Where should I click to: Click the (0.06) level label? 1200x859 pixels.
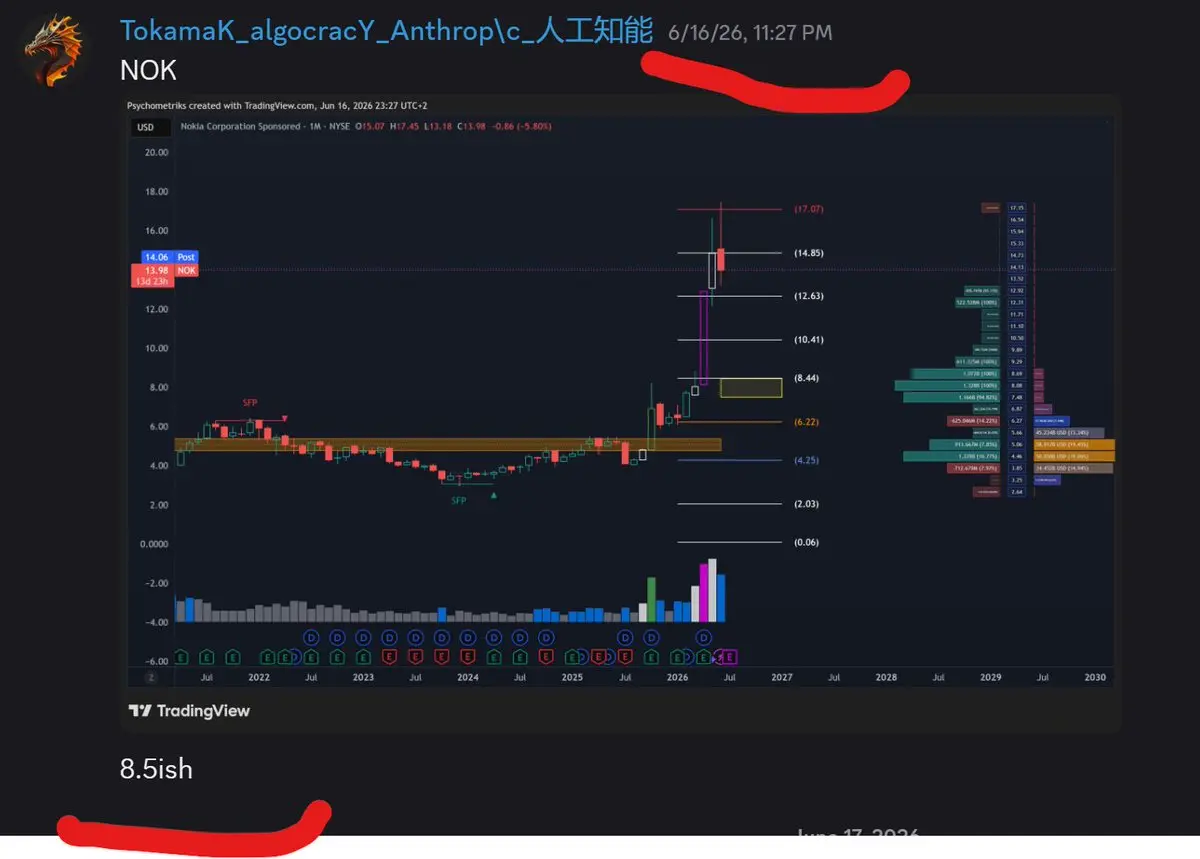[x=808, y=542]
